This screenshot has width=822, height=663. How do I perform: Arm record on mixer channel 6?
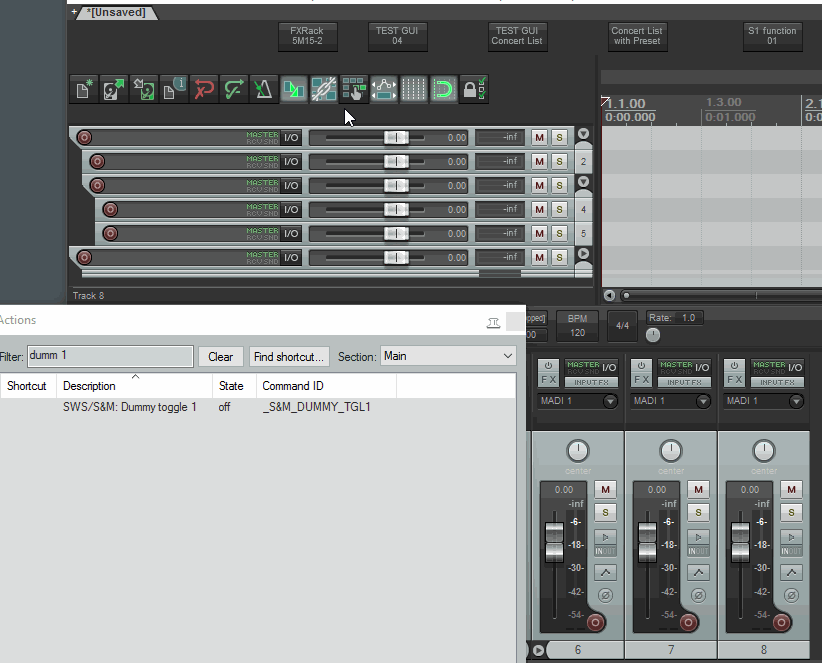click(x=595, y=623)
